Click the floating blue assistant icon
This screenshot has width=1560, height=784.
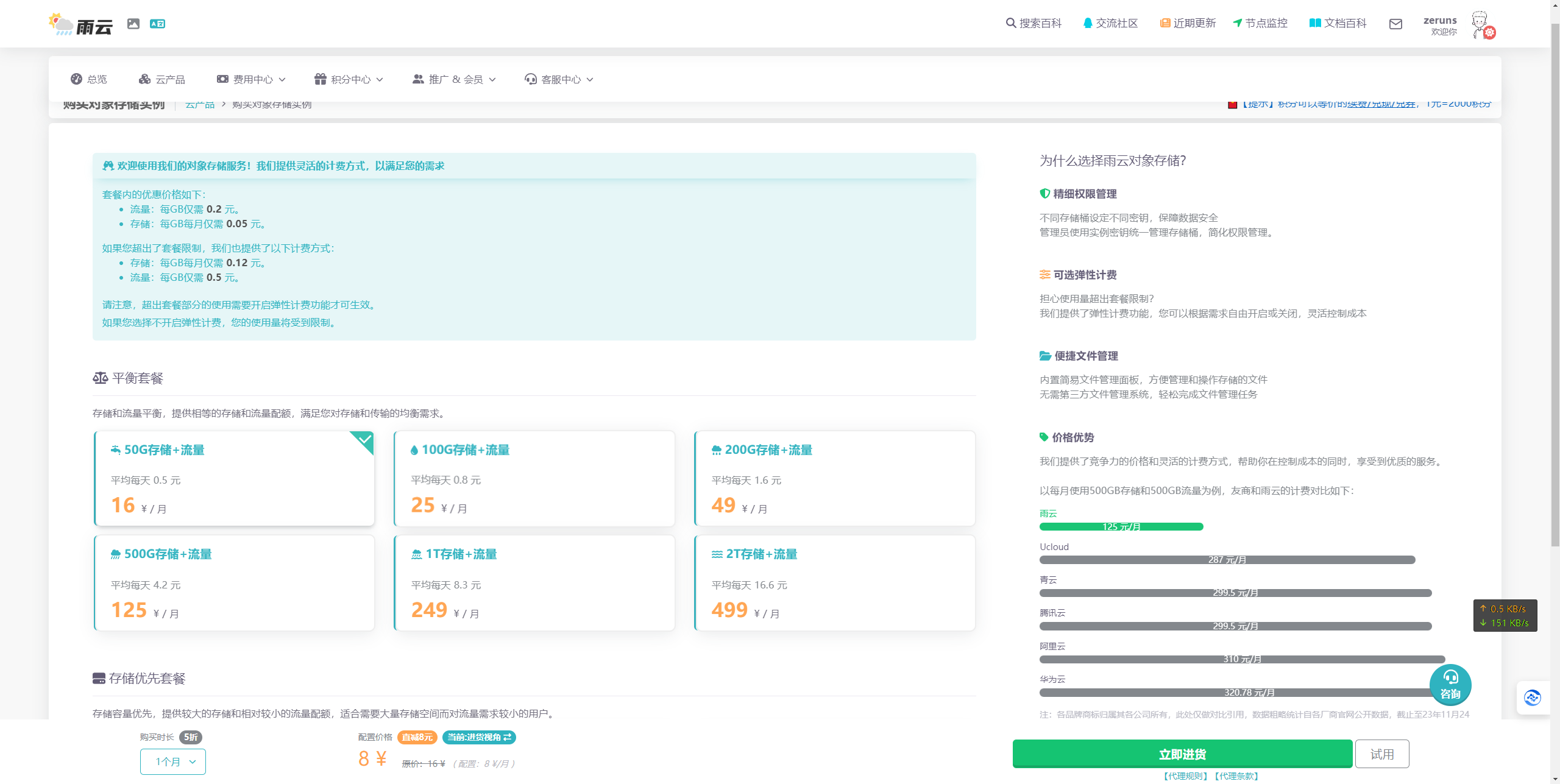pos(1532,697)
